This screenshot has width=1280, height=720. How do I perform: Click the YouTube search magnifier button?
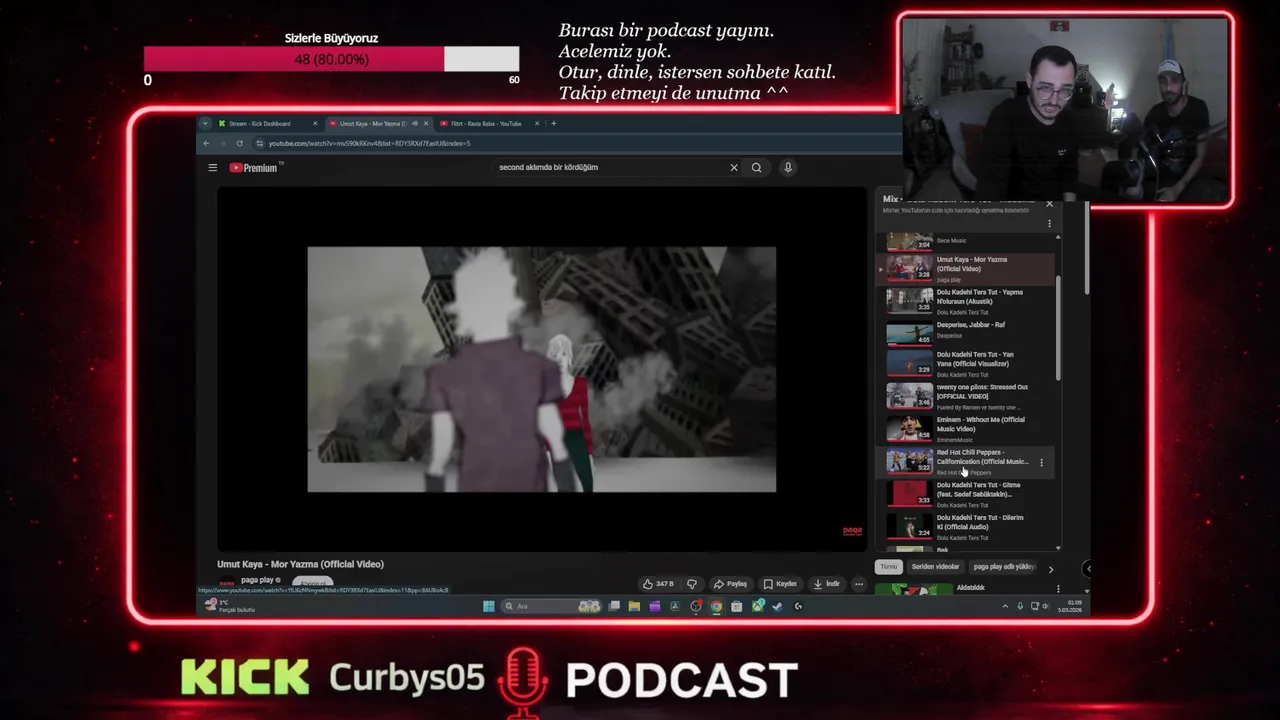756,168
